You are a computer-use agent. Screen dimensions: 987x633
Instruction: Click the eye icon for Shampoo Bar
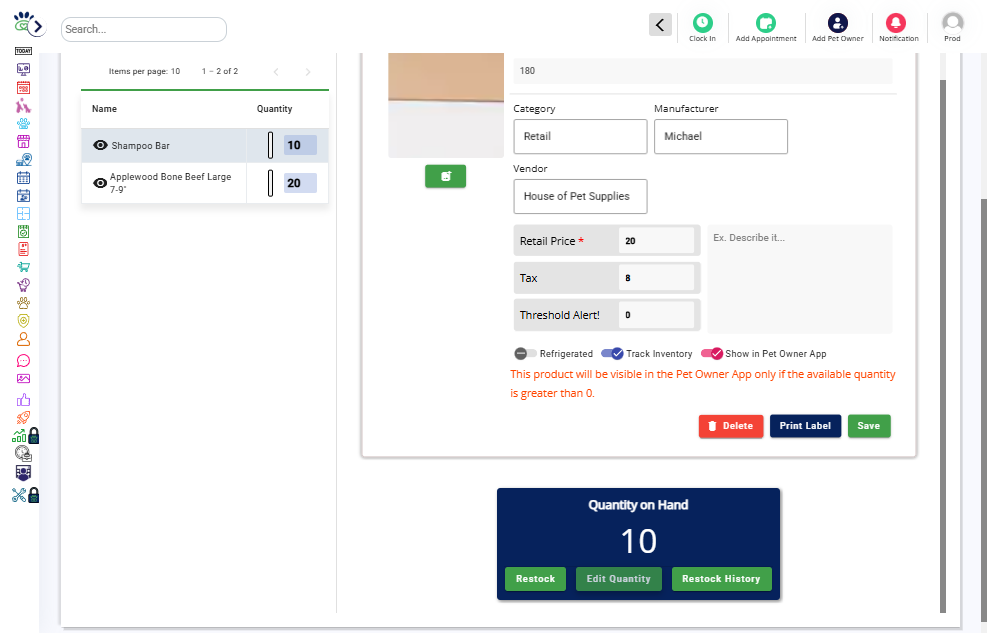click(x=100, y=145)
